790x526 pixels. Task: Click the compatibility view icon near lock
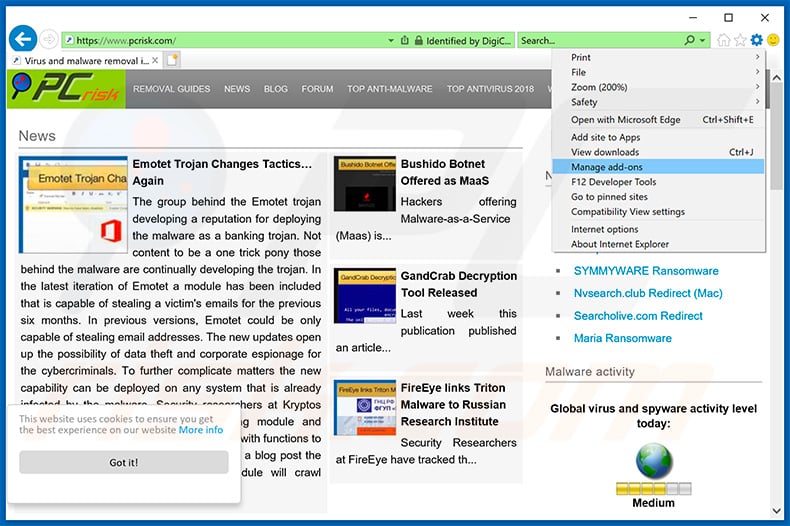coord(404,40)
